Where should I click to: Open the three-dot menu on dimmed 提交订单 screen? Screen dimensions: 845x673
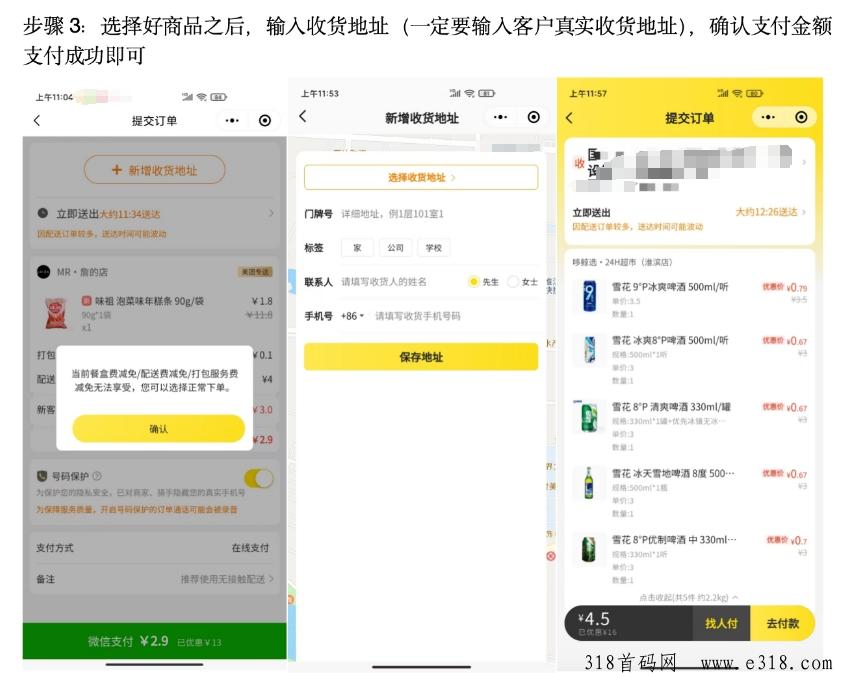pyautogui.click(x=232, y=121)
